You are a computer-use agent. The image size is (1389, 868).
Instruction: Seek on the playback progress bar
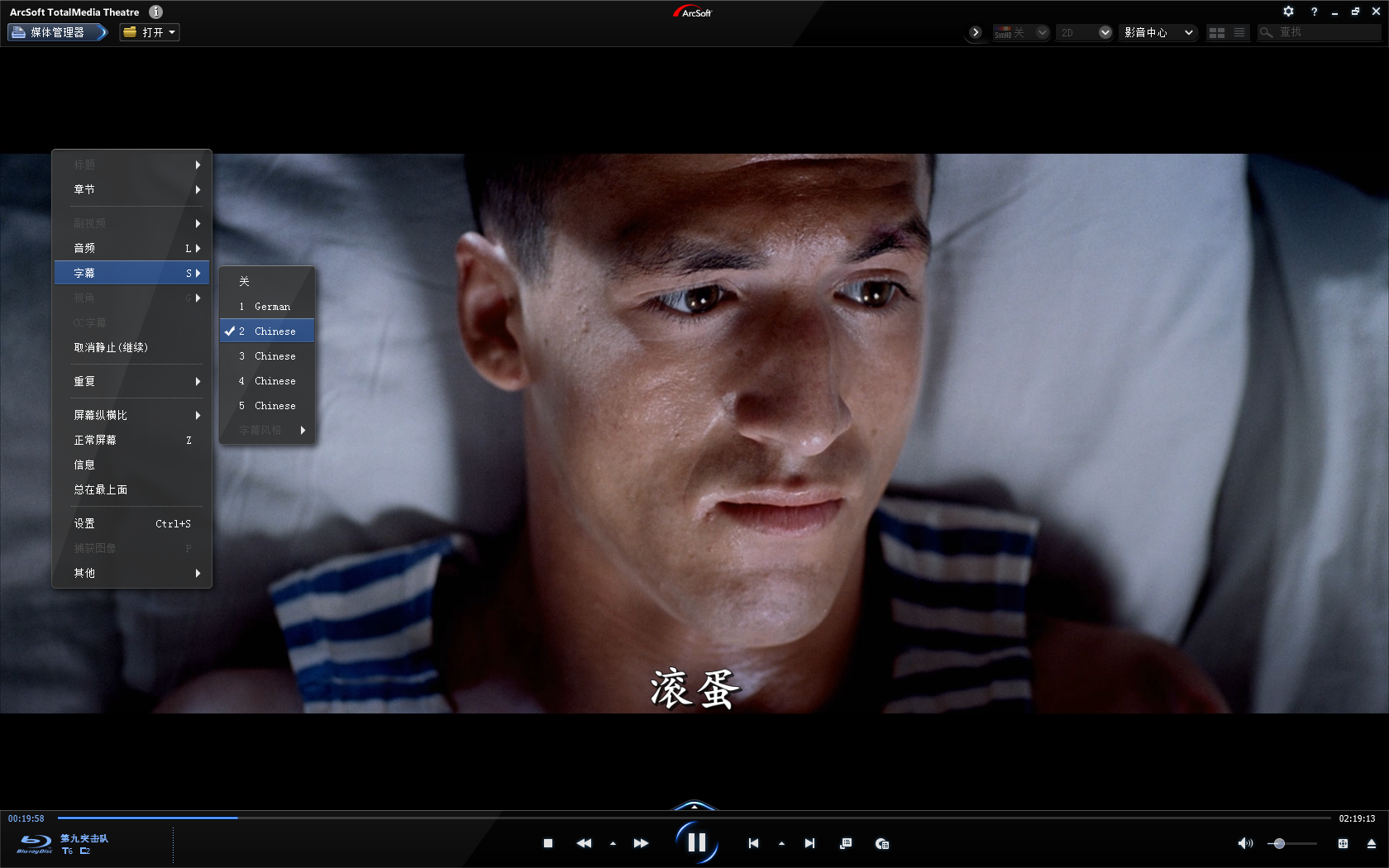pos(694,818)
